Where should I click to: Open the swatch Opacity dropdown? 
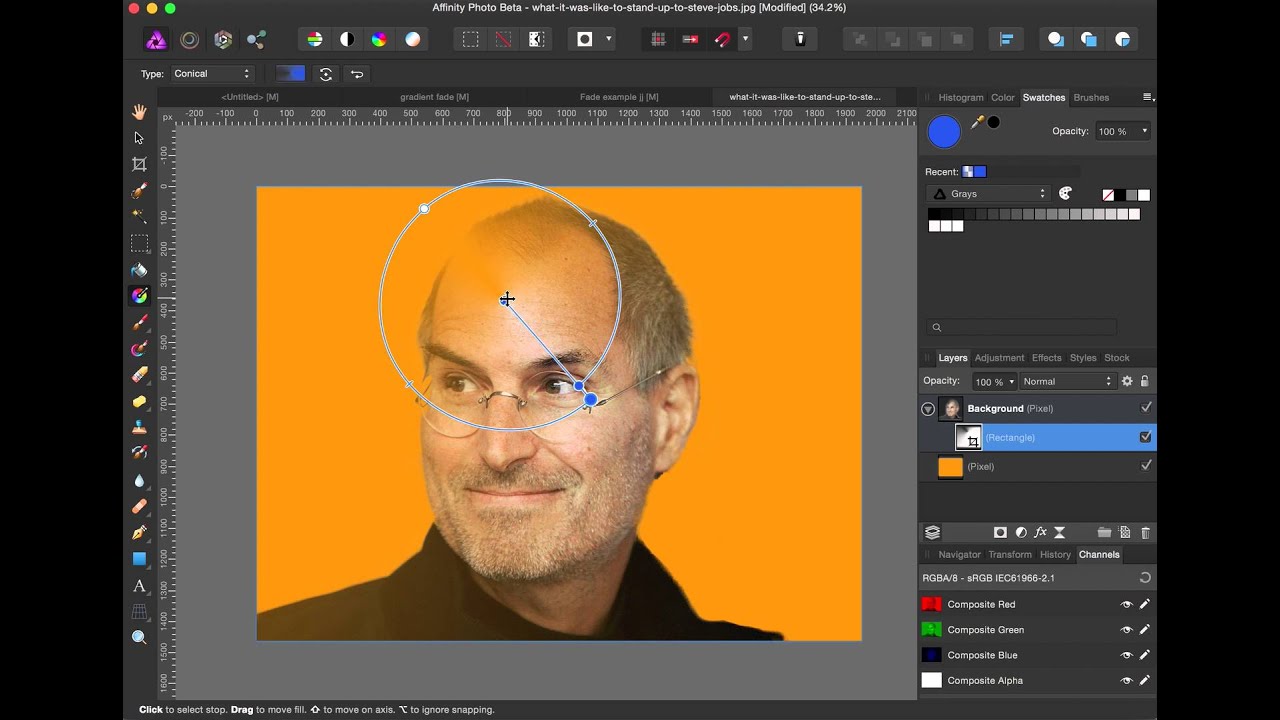(x=1123, y=131)
